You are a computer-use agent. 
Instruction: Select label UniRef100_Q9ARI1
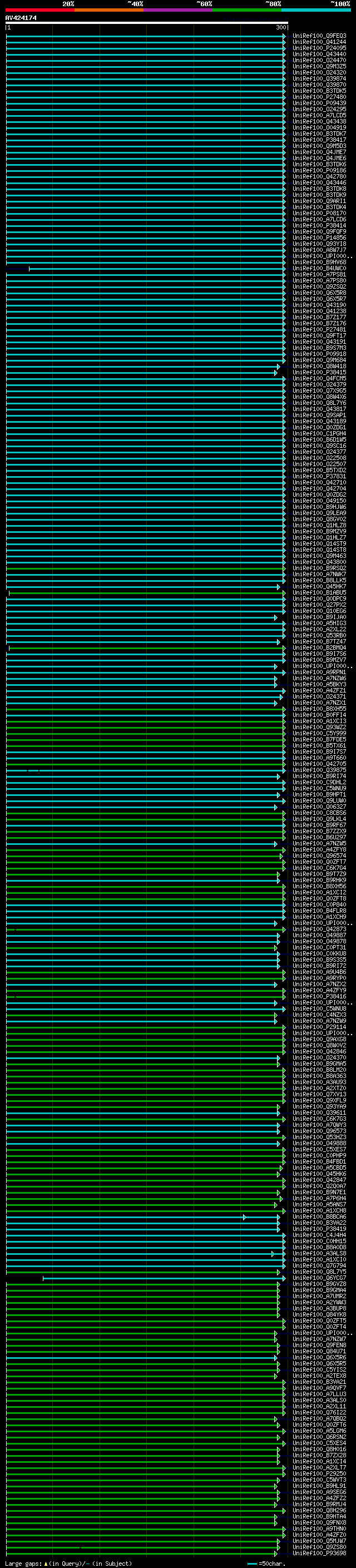[319, 201]
